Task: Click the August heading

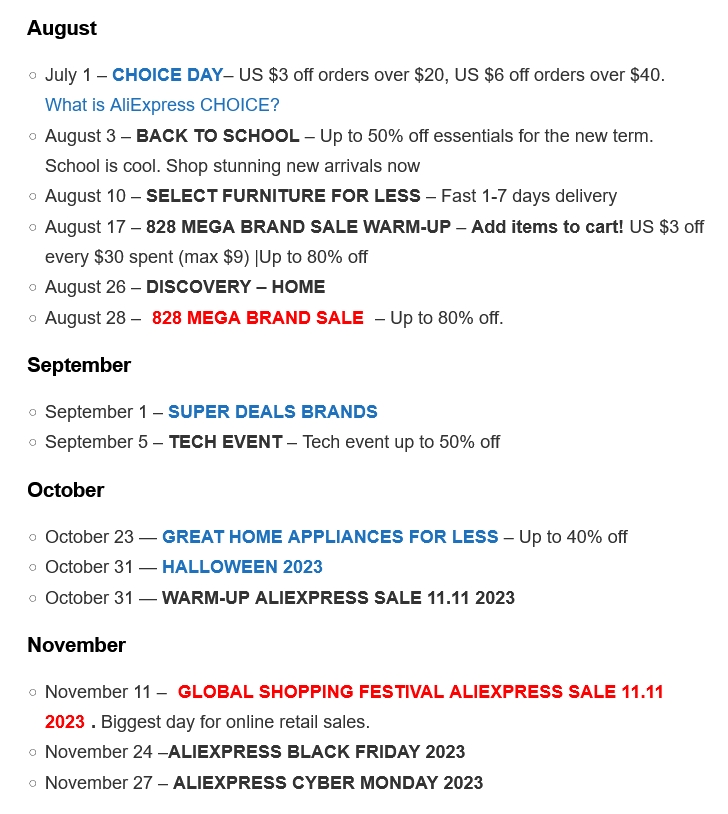Action: click(62, 29)
